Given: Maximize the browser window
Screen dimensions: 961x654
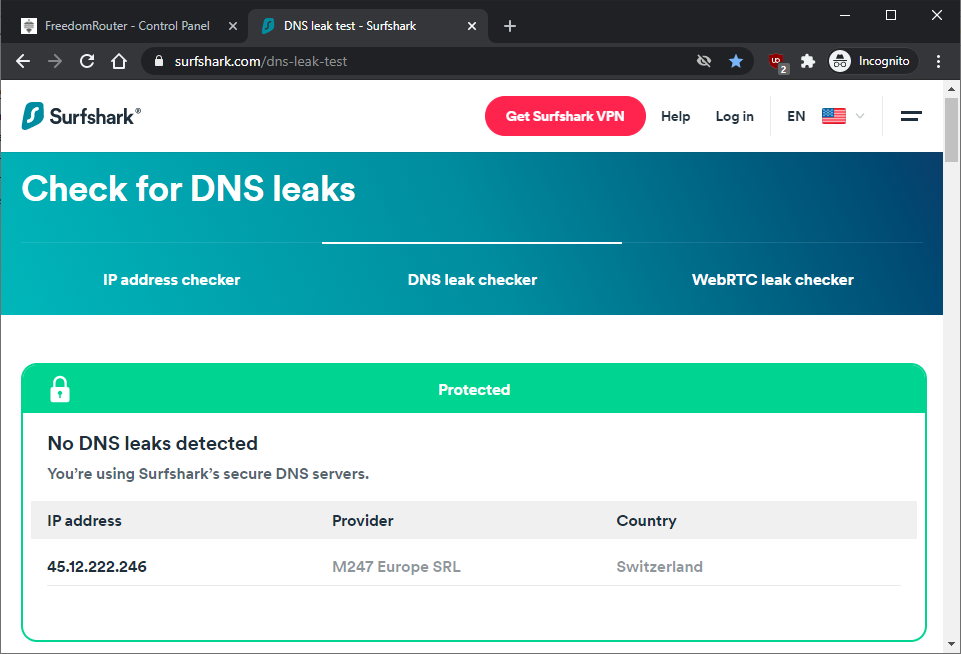Looking at the screenshot, I should [x=891, y=15].
